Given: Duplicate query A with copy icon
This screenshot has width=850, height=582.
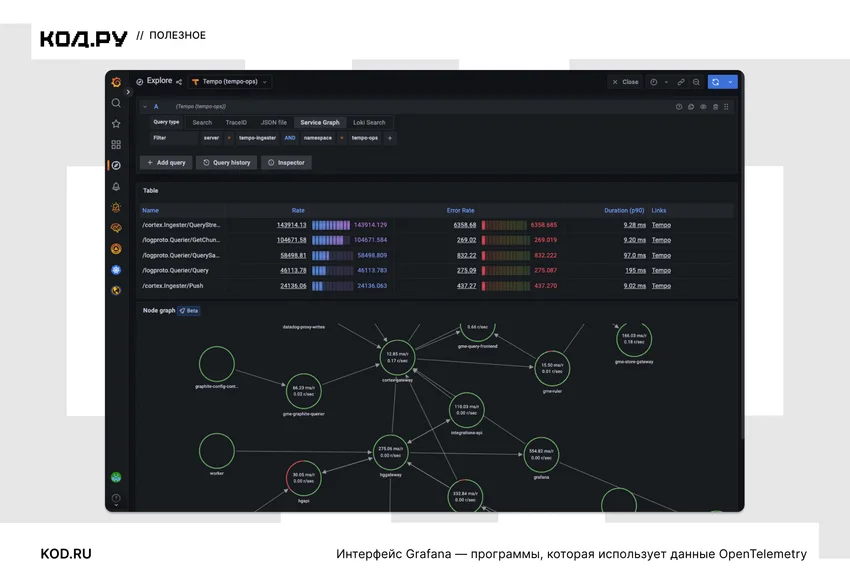Looking at the screenshot, I should 691,107.
